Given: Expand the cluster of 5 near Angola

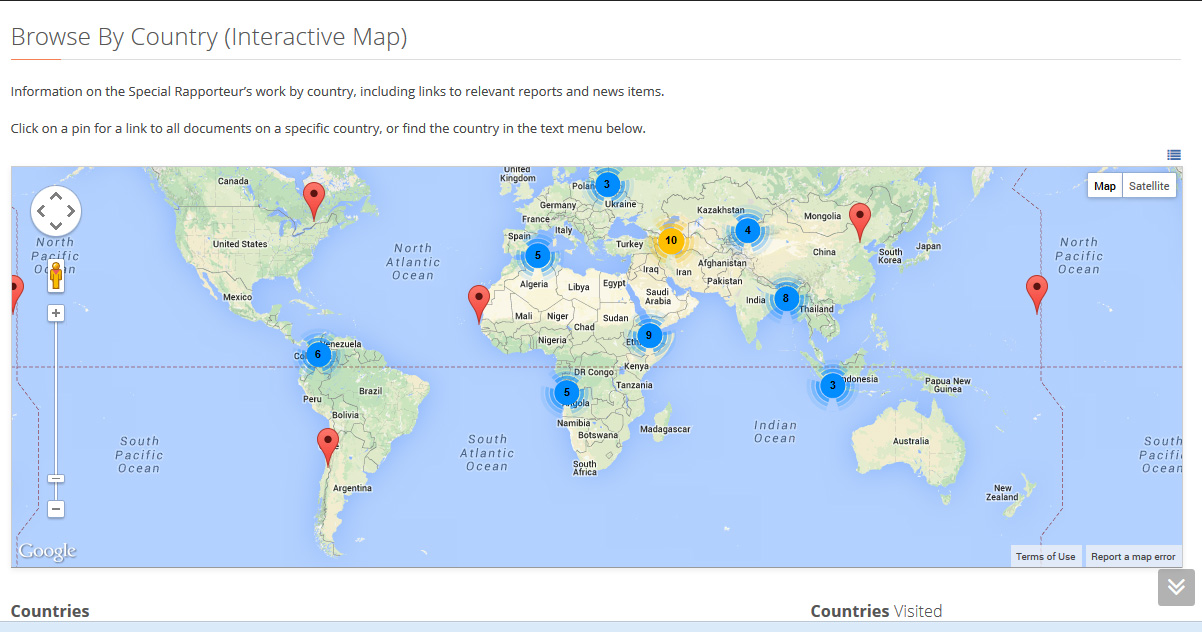Looking at the screenshot, I should [567, 392].
